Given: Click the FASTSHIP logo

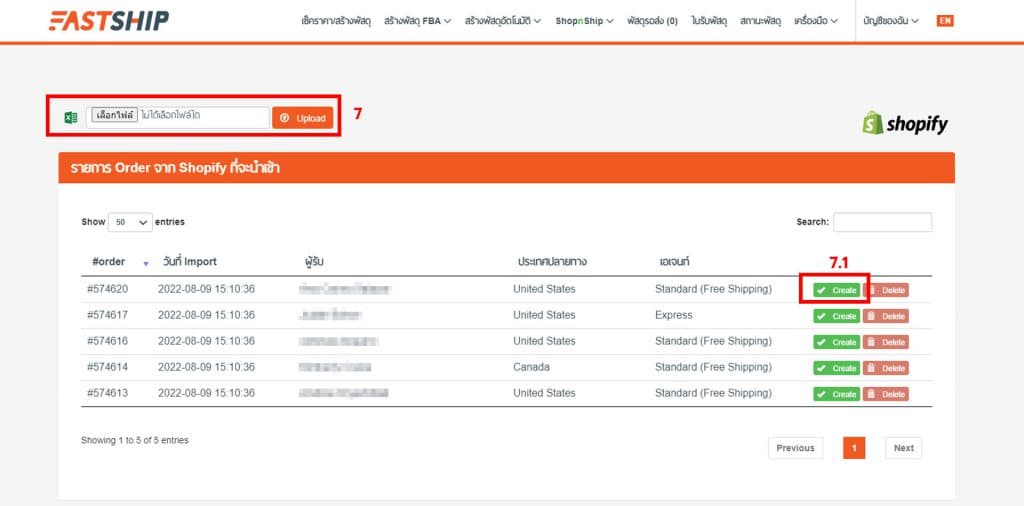Looking at the screenshot, I should click(x=108, y=21).
